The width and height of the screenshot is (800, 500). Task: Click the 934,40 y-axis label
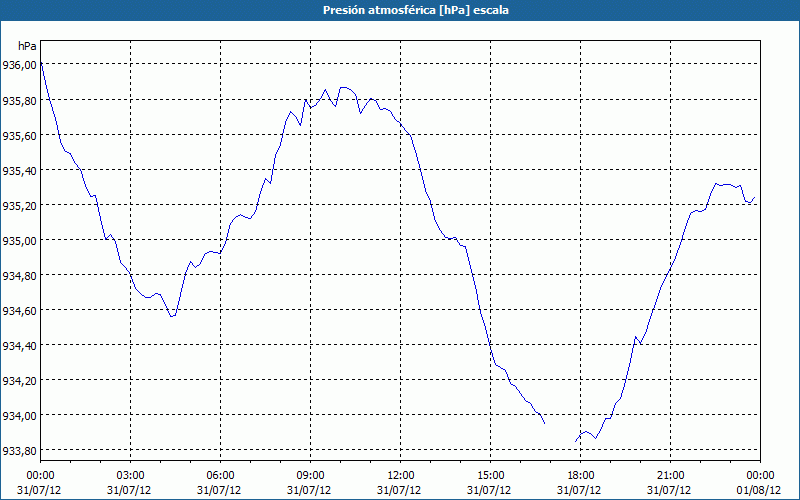point(19,345)
